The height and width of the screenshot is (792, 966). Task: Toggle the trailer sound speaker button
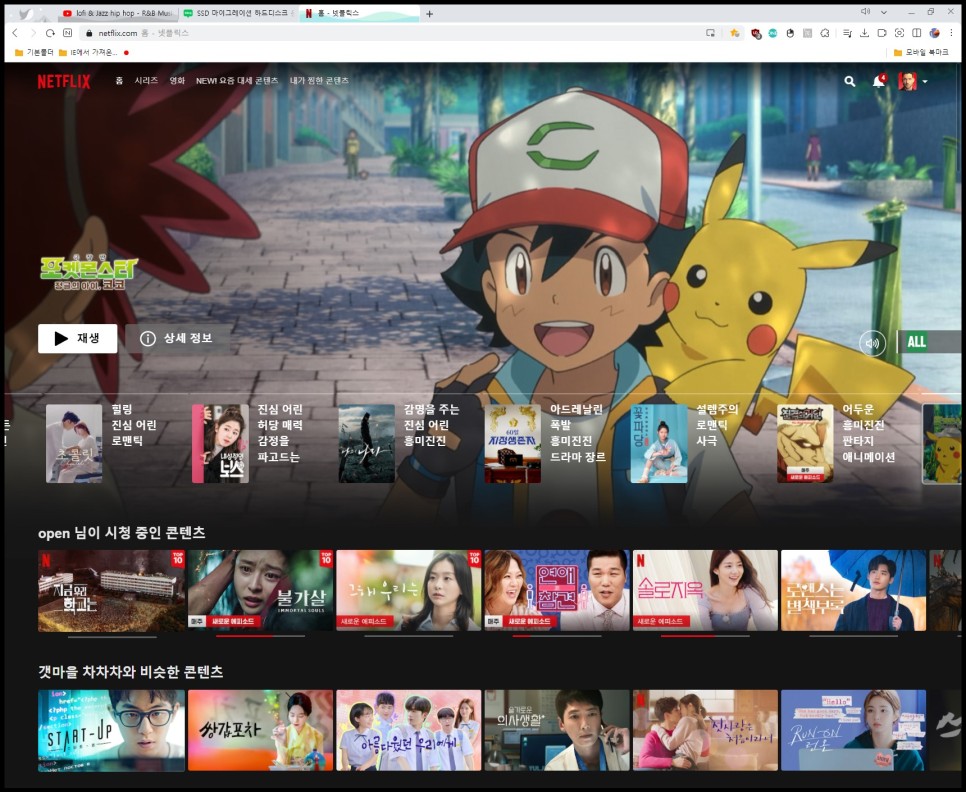(x=872, y=343)
